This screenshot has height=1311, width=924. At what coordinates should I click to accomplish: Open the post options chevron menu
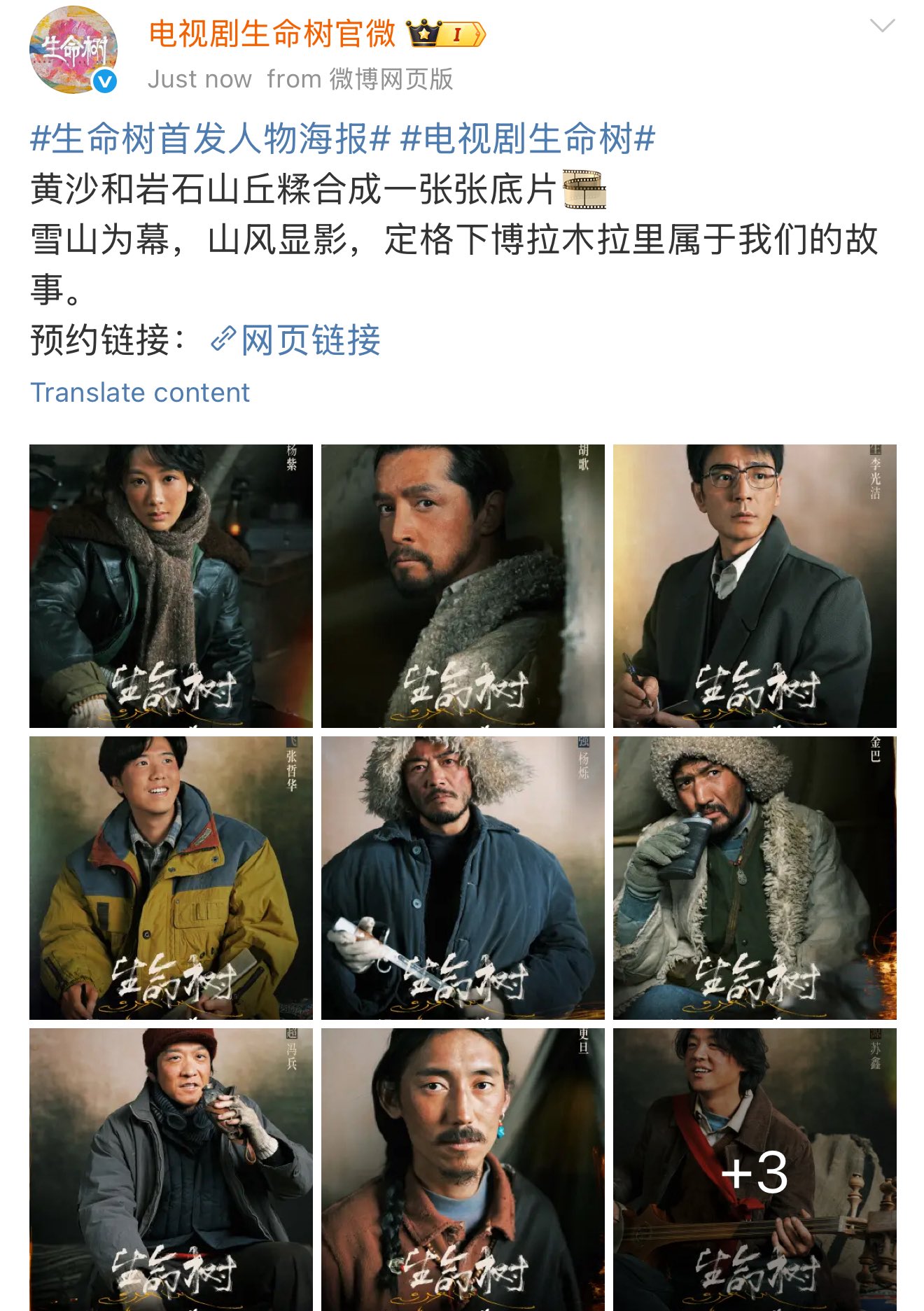[882, 26]
